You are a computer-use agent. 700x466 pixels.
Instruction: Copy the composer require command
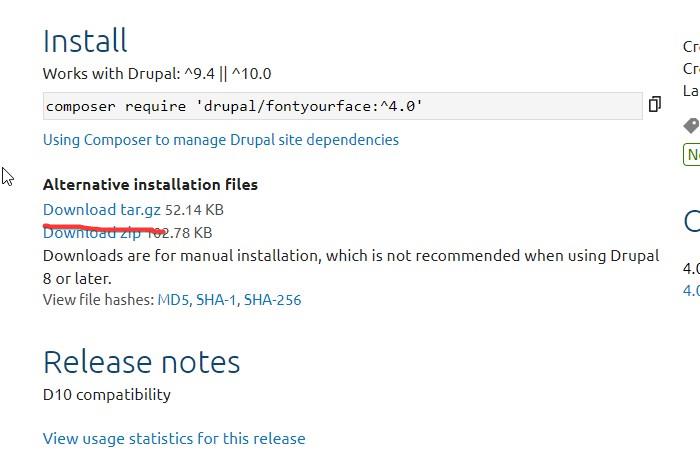point(654,104)
